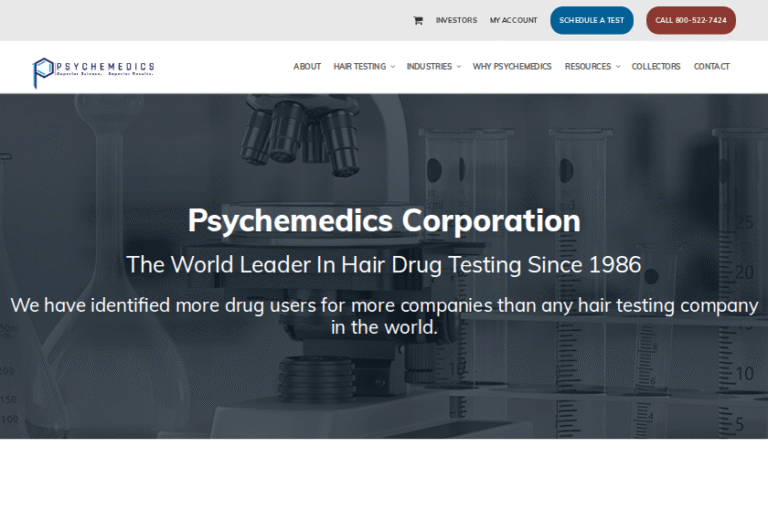
Task: Click the 'identified more drug users' paragraph
Action: tap(384, 316)
